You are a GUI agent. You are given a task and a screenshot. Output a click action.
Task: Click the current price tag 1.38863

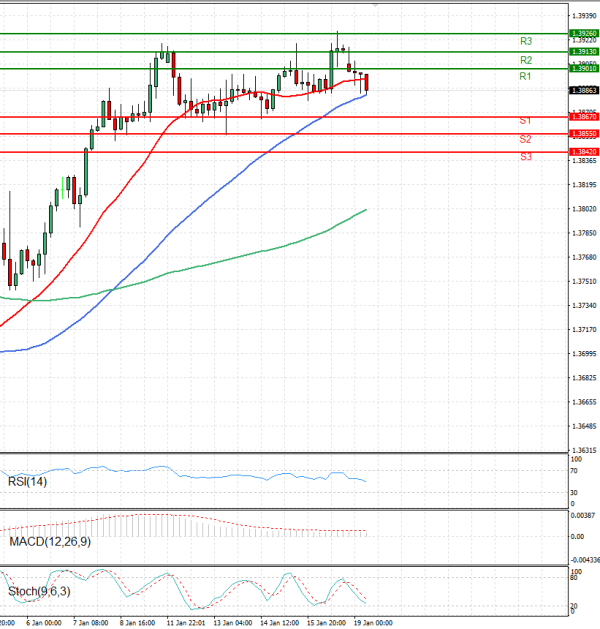click(583, 89)
